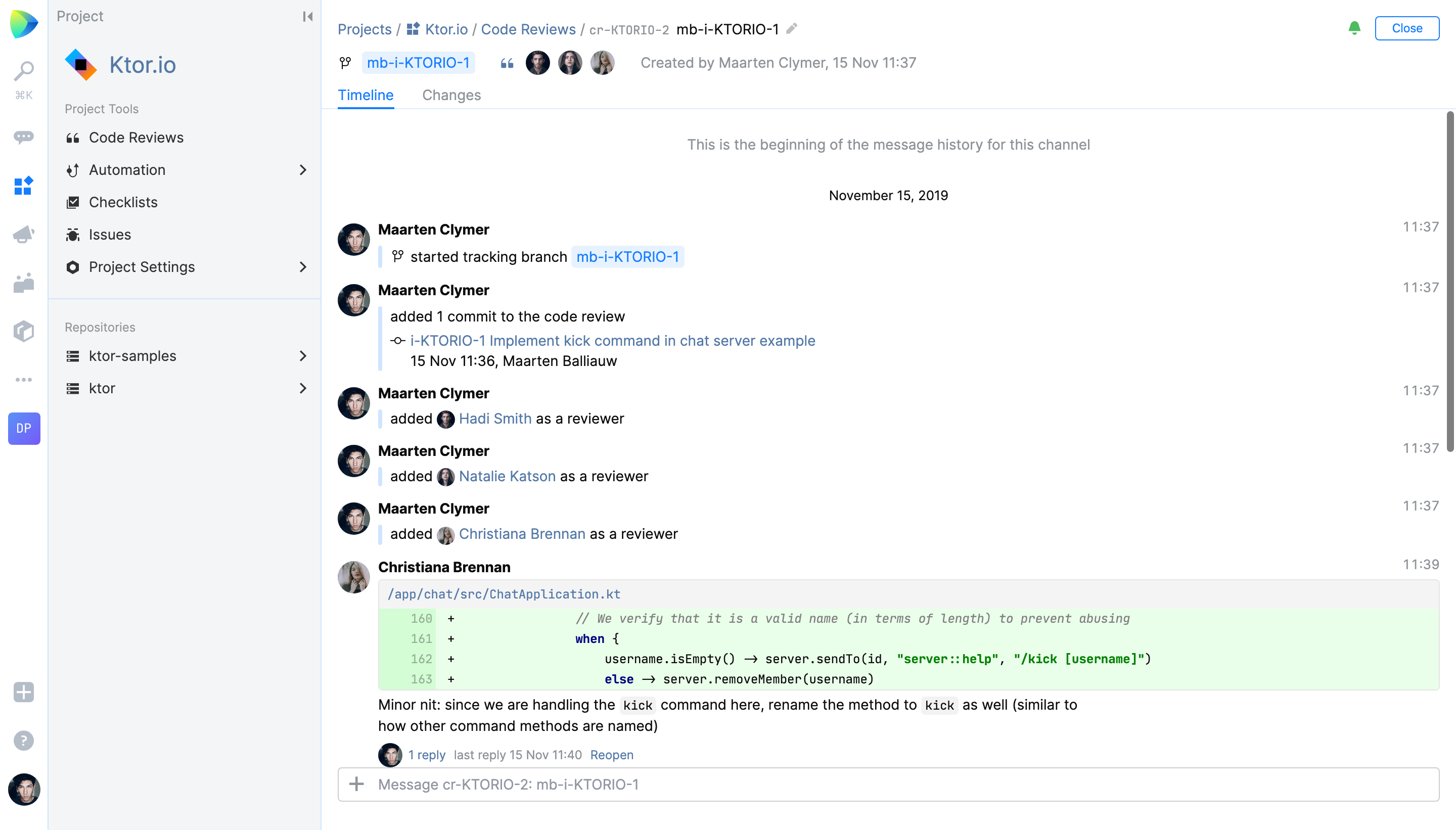The width and height of the screenshot is (1456, 830).
Task: Switch to the Changes tab
Action: (x=452, y=95)
